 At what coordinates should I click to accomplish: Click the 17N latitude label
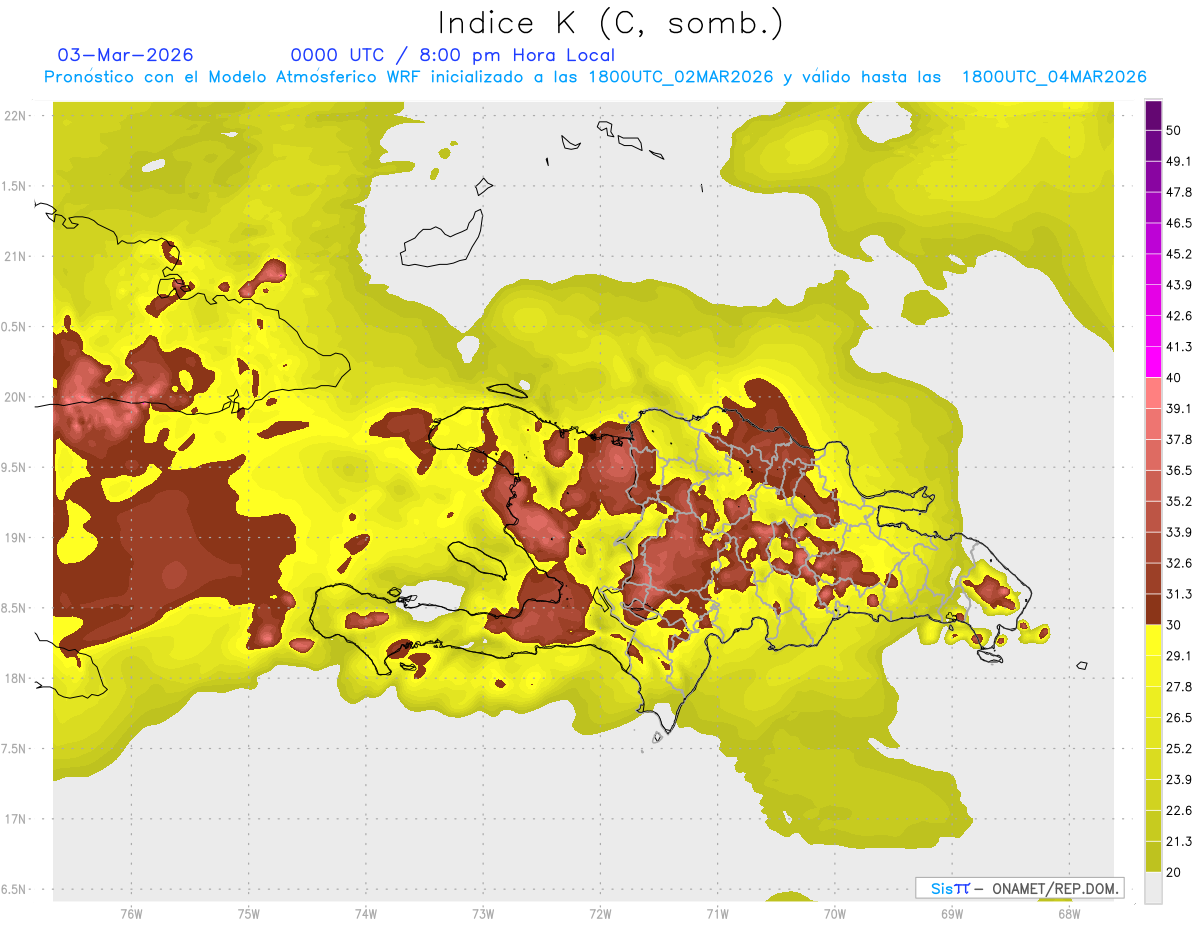tap(17, 819)
